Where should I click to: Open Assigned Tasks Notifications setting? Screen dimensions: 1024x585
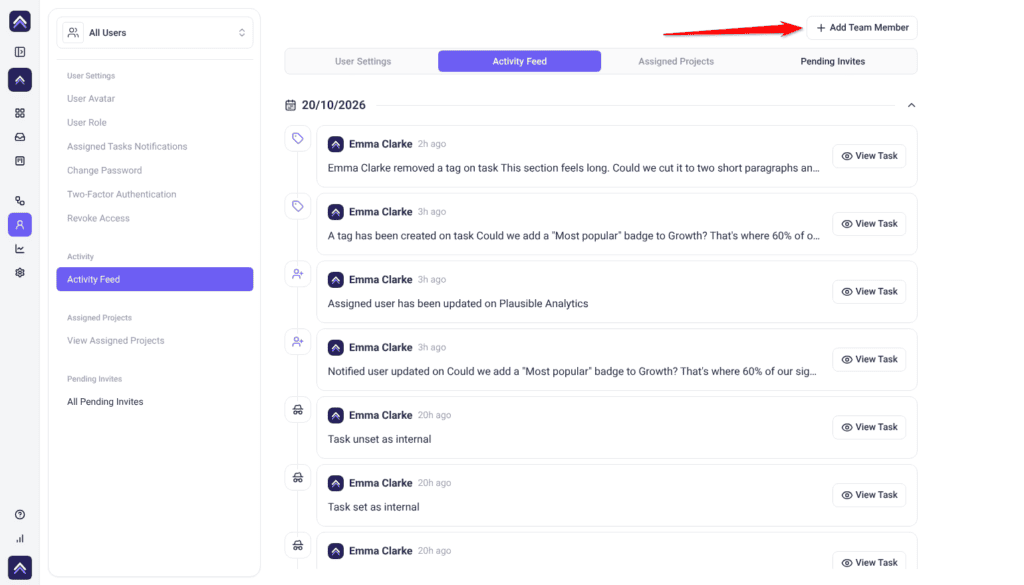pos(127,146)
